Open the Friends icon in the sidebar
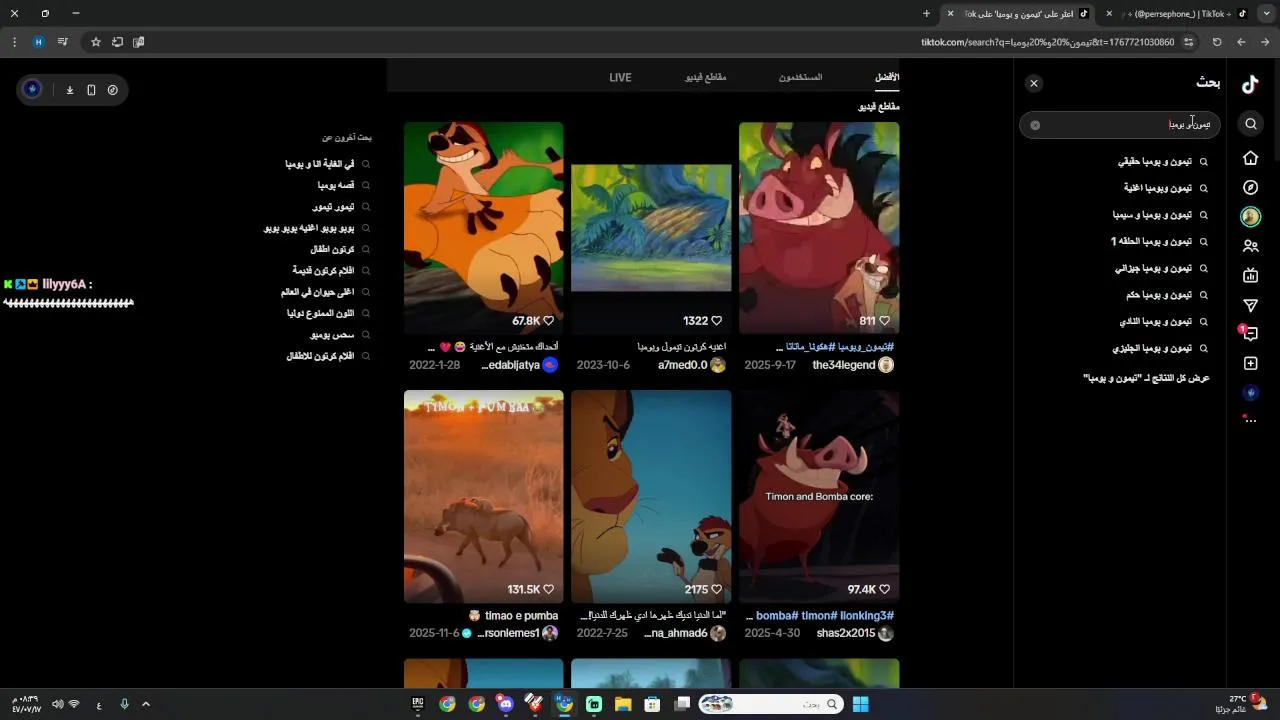This screenshot has width=1280, height=720. coord(1250,246)
